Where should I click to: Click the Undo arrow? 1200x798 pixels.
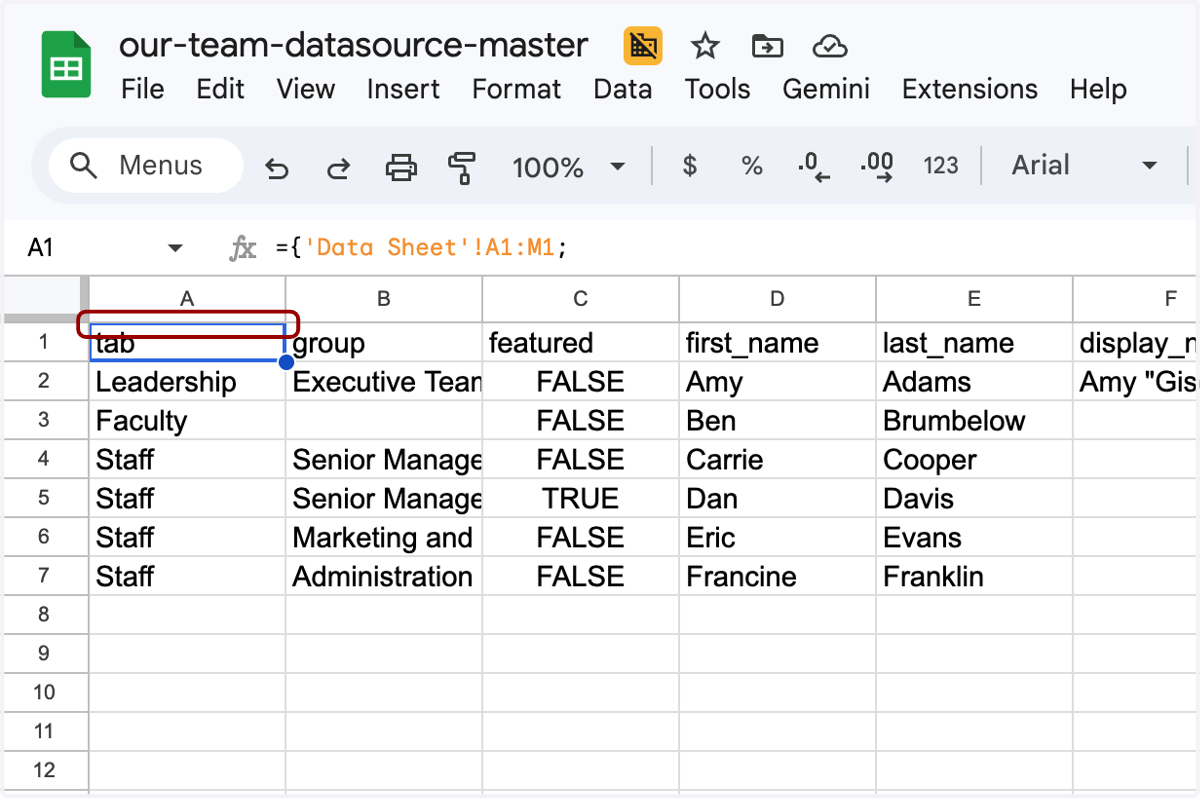(276, 167)
